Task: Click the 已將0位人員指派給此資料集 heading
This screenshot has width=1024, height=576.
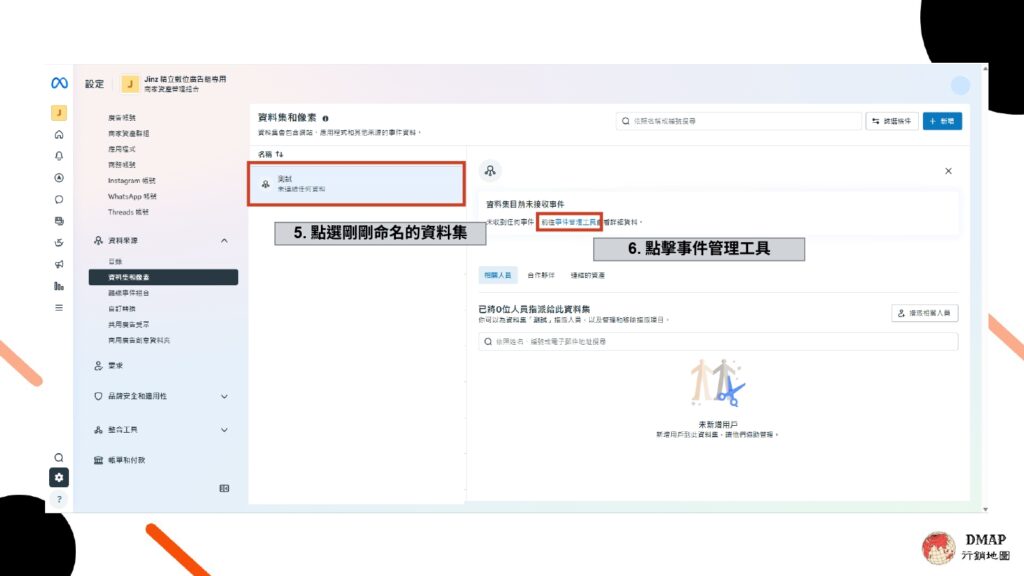Action: [x=534, y=309]
